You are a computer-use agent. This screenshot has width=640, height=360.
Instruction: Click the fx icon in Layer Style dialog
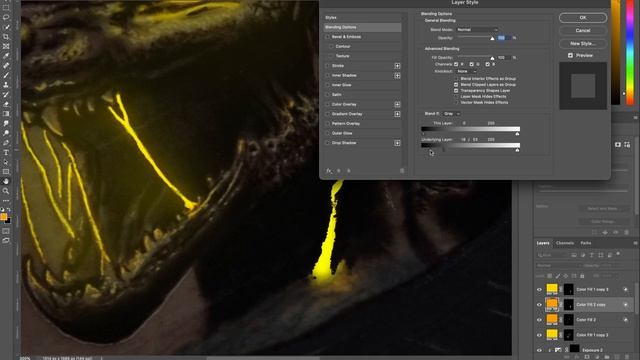329,171
